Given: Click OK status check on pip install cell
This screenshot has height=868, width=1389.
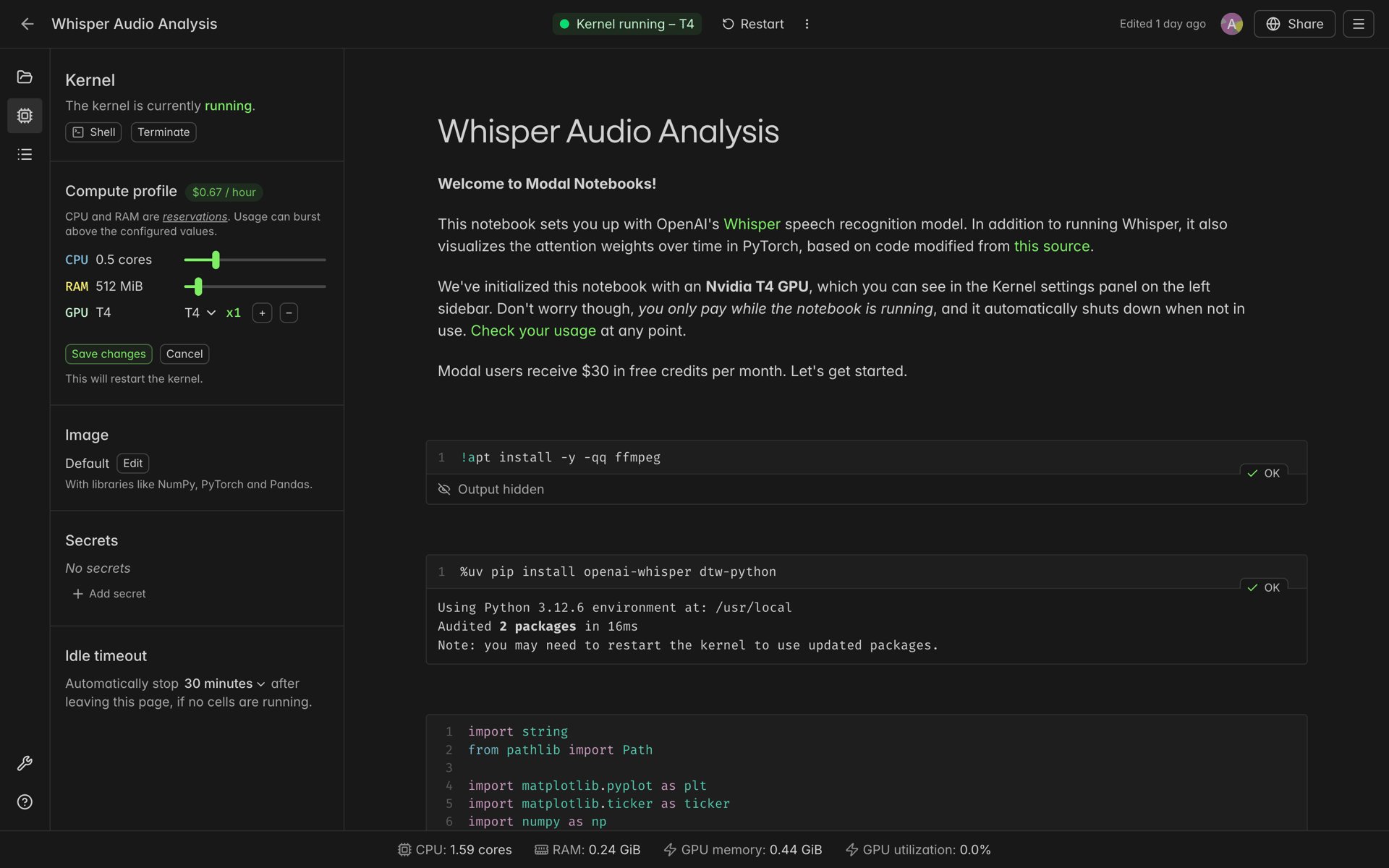Looking at the screenshot, I should (x=1263, y=587).
